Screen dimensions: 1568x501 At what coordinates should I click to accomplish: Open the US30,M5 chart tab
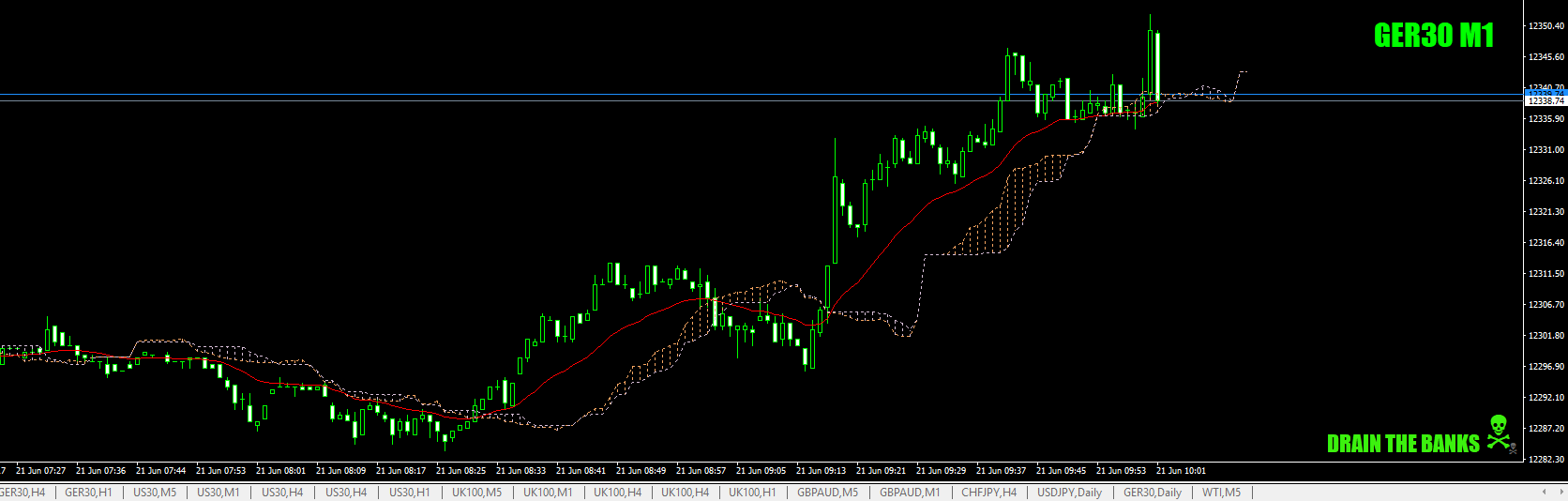pos(155,493)
